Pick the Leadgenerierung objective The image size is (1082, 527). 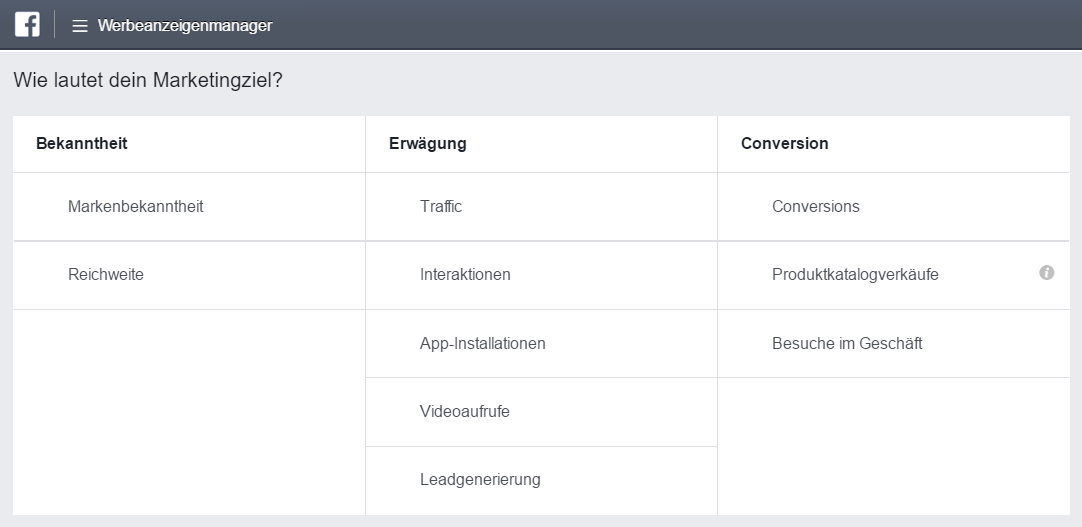tap(480, 480)
